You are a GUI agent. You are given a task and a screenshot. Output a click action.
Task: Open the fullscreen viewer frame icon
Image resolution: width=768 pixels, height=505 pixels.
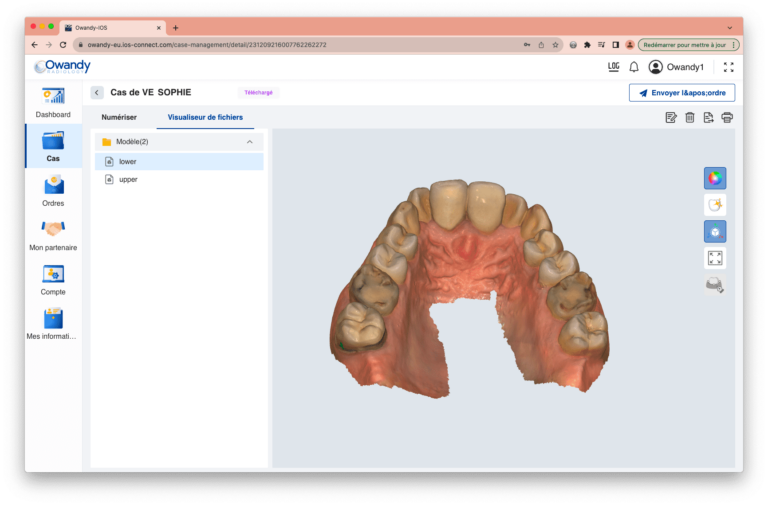(x=715, y=258)
